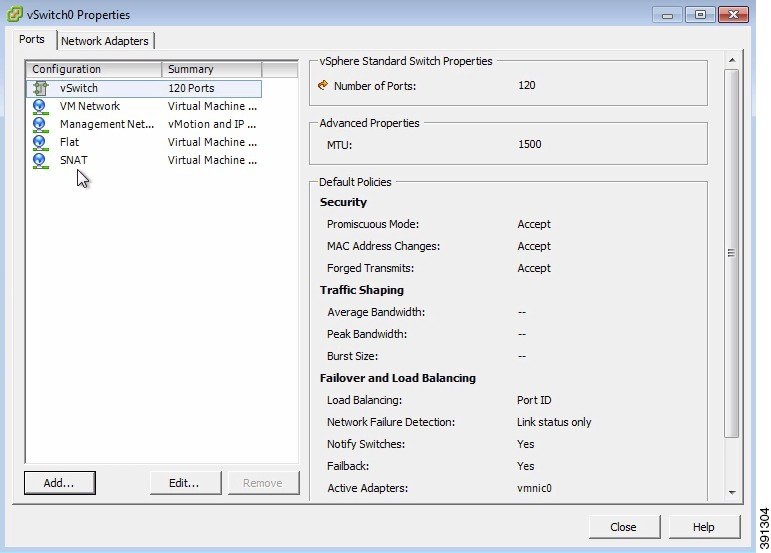
Task: Click the Burst Size label
Action: 353,356
